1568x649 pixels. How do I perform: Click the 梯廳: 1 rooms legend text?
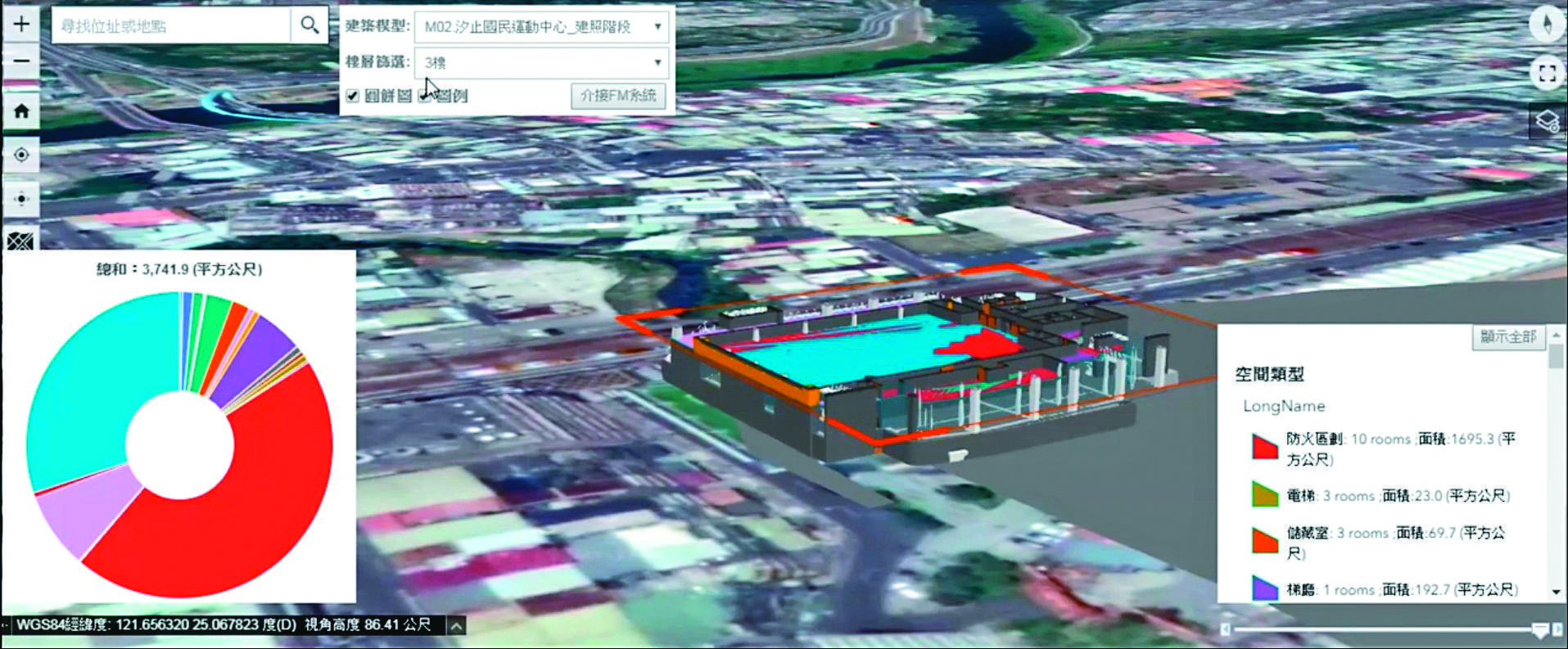(1402, 589)
